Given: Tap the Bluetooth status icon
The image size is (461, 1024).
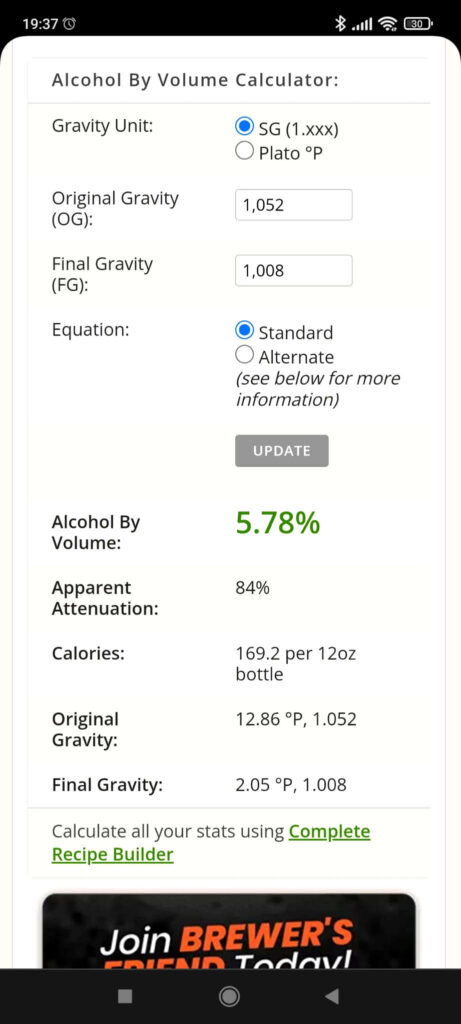Looking at the screenshot, I should pyautogui.click(x=340, y=24).
